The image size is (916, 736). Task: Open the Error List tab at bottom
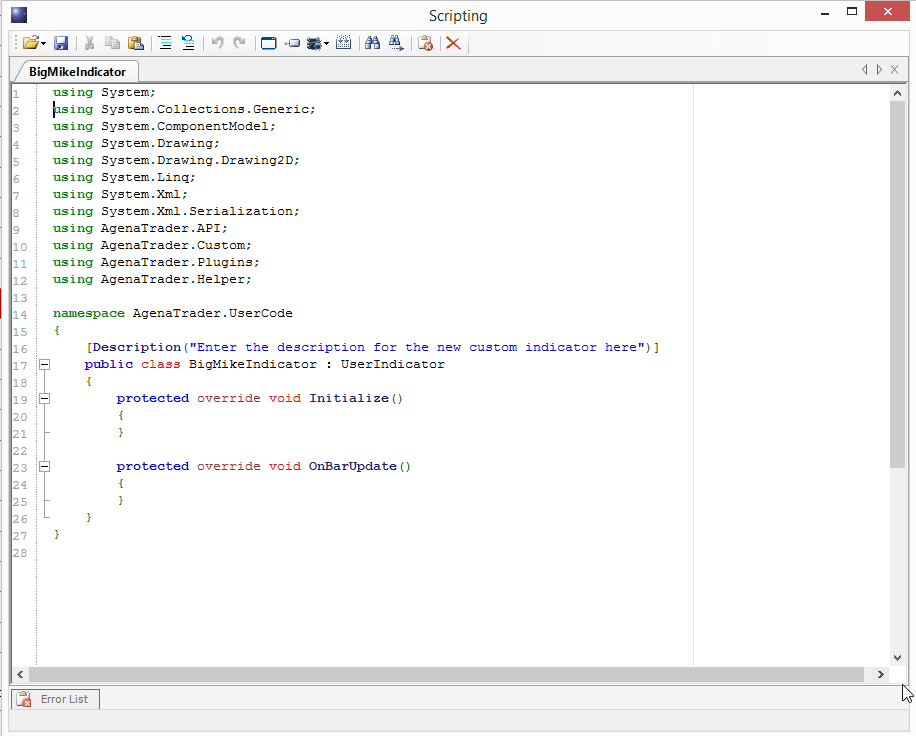pos(55,699)
